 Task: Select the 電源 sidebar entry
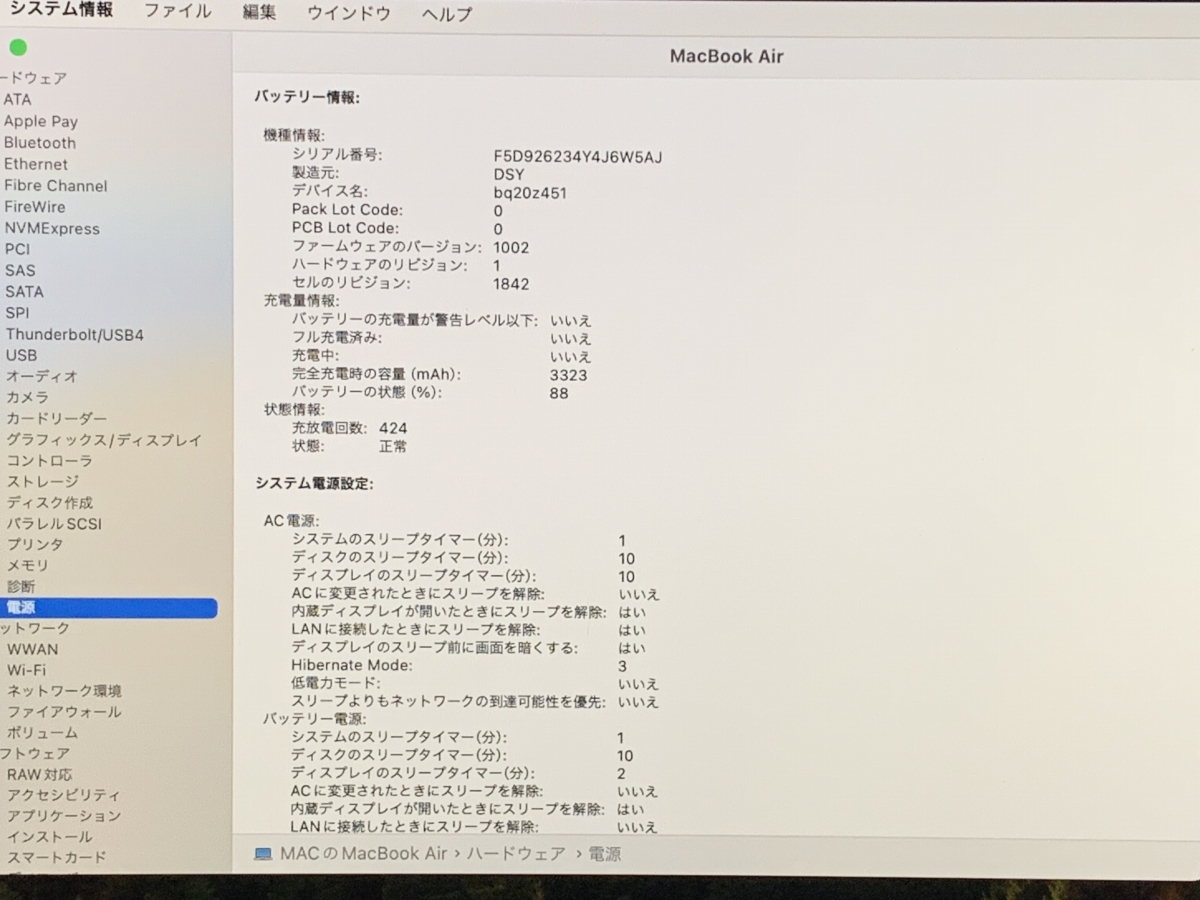tap(21, 608)
